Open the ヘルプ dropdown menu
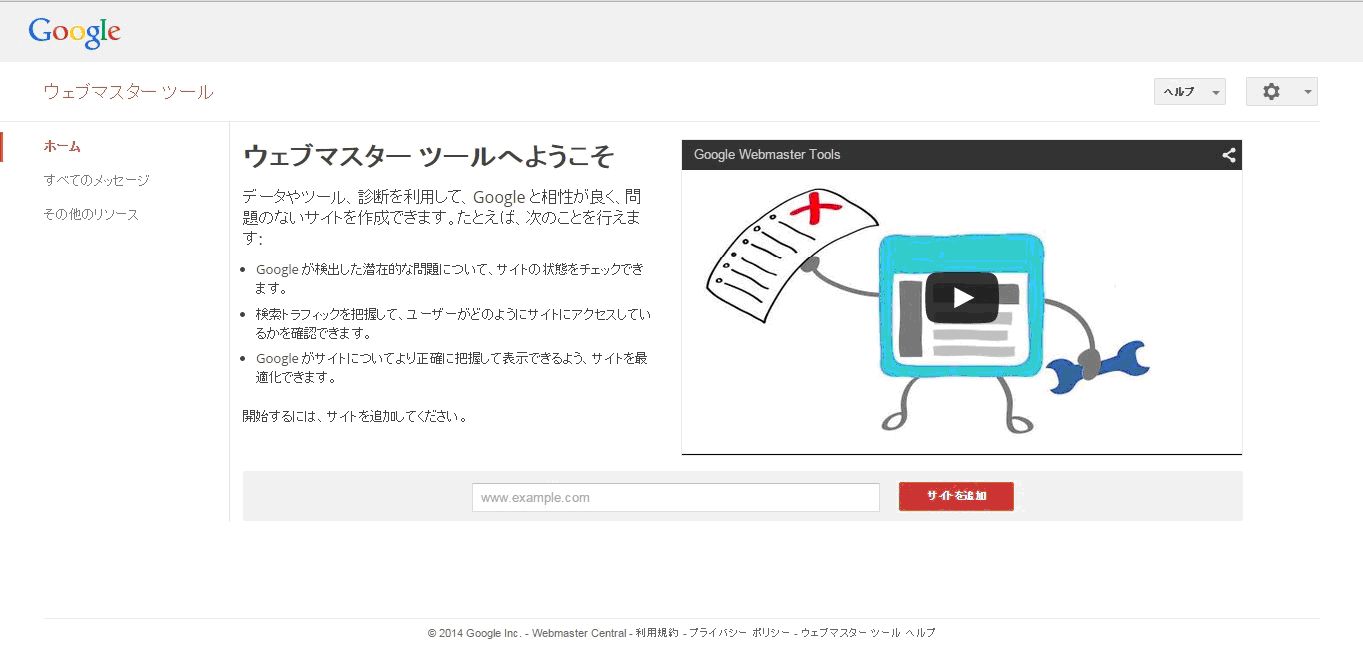This screenshot has height=645, width=1363. [1189, 91]
